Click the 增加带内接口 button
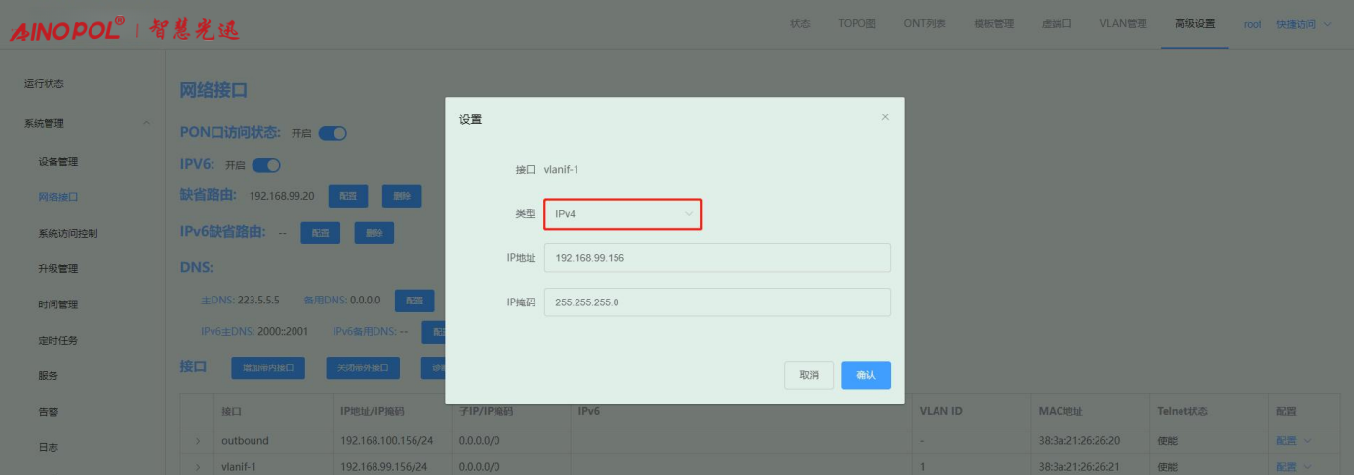The height and width of the screenshot is (475, 1354). pos(267,367)
